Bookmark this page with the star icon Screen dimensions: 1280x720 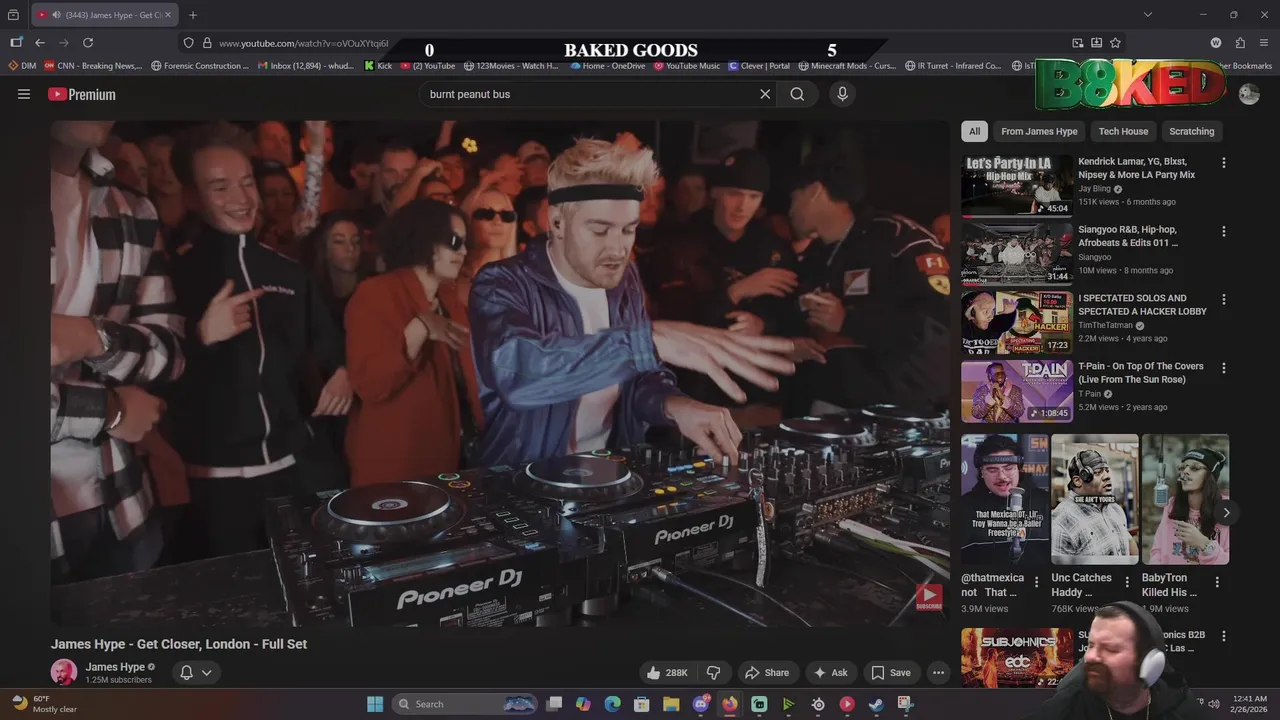[x=1115, y=43]
